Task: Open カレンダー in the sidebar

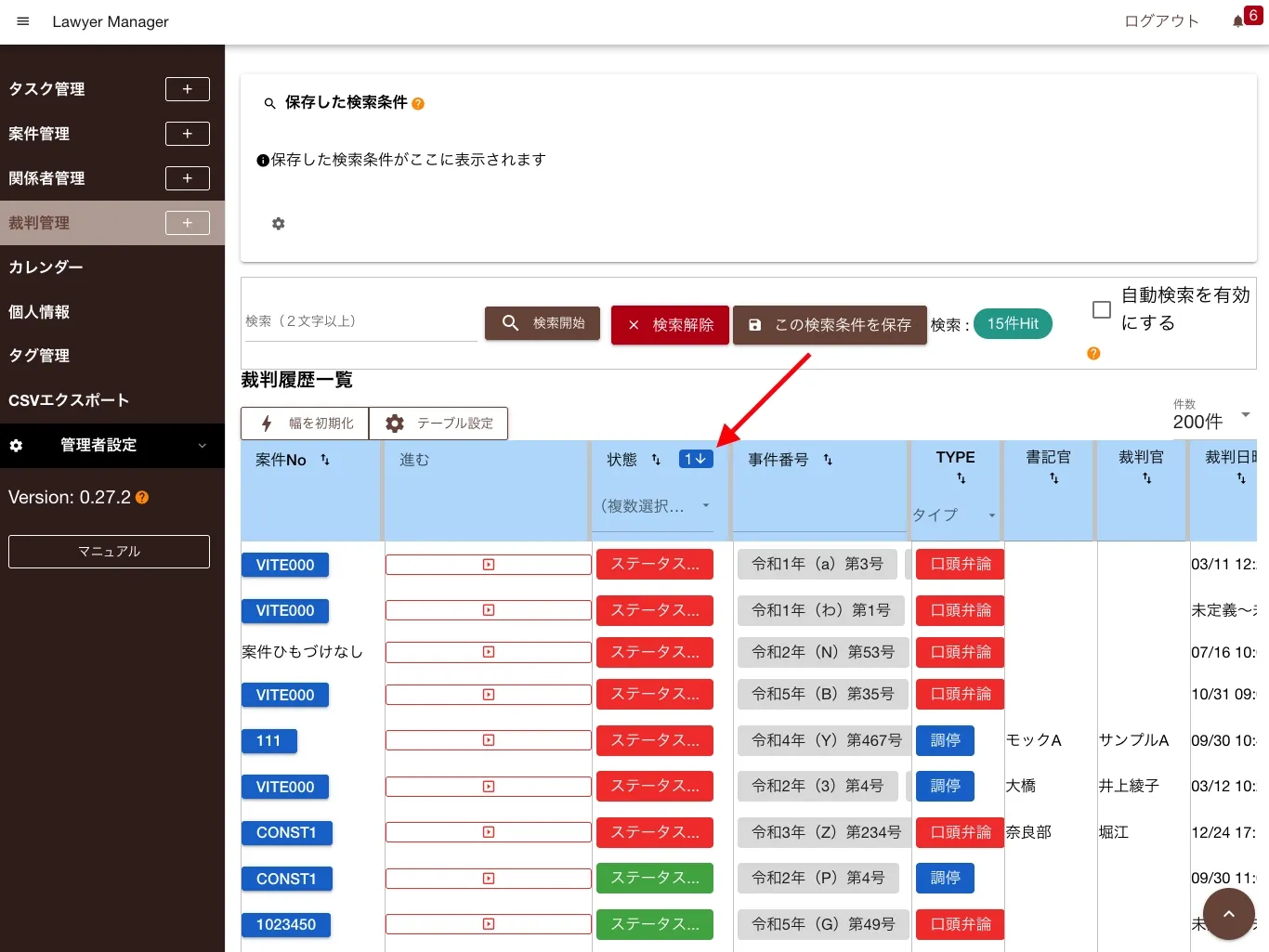Action: [x=46, y=267]
